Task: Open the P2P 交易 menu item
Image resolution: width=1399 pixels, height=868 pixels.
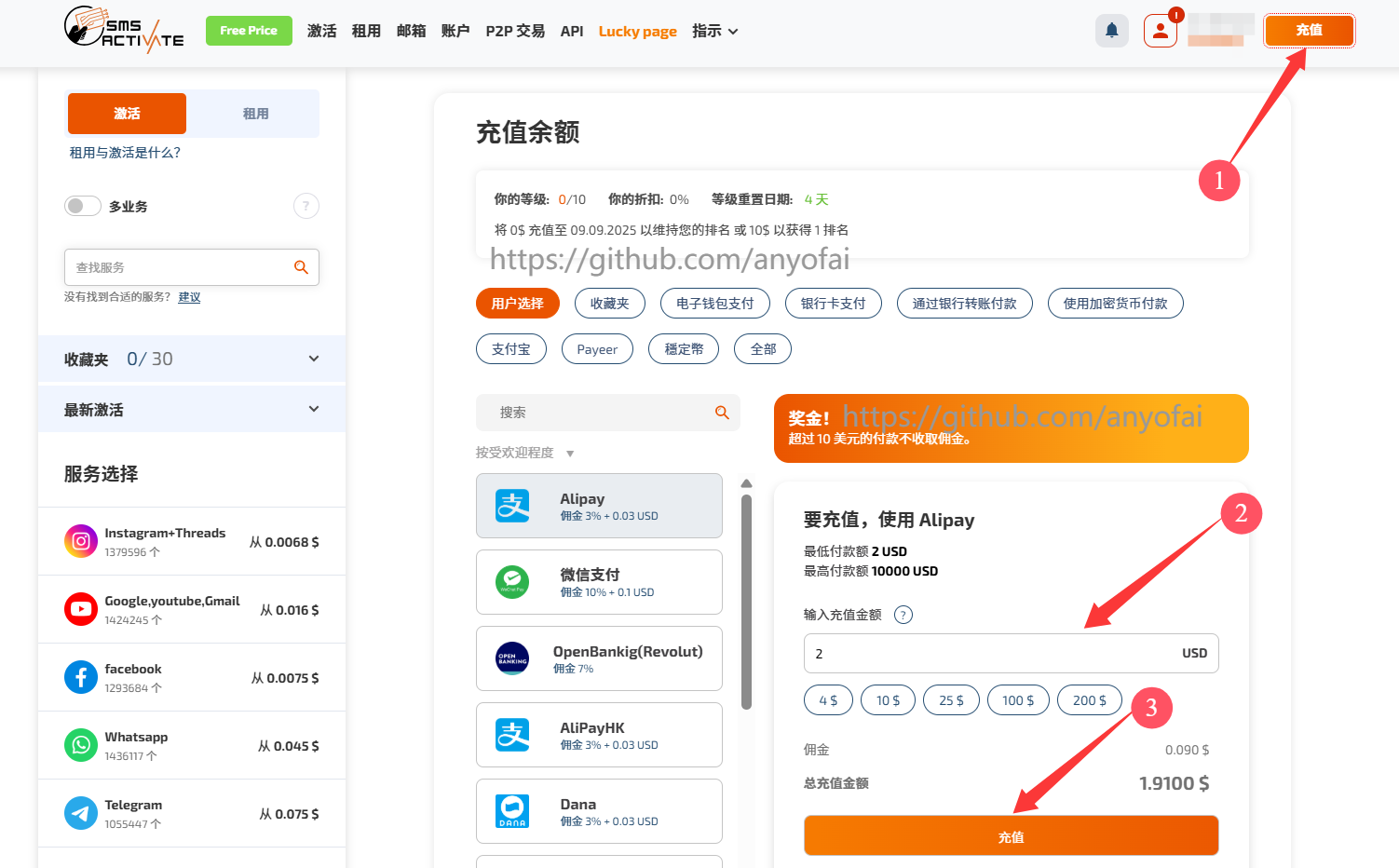Action: [515, 31]
